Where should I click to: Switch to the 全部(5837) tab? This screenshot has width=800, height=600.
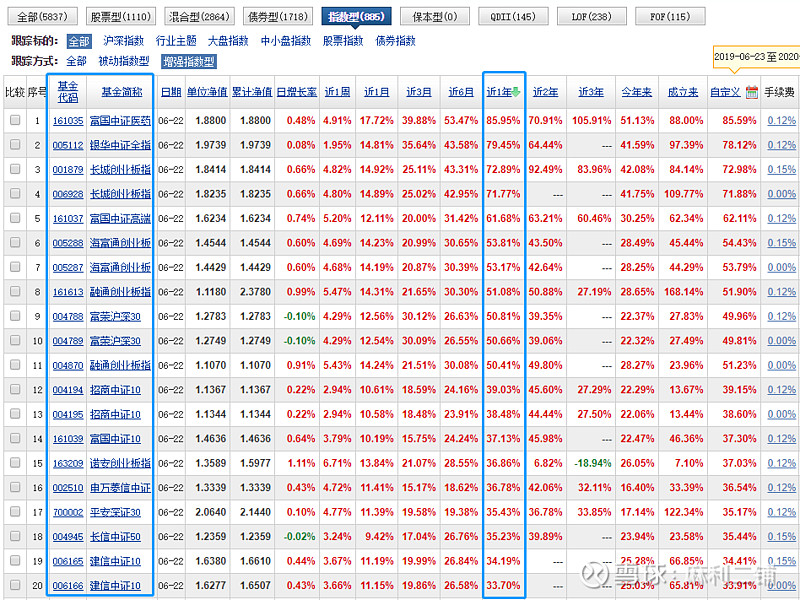pos(42,16)
